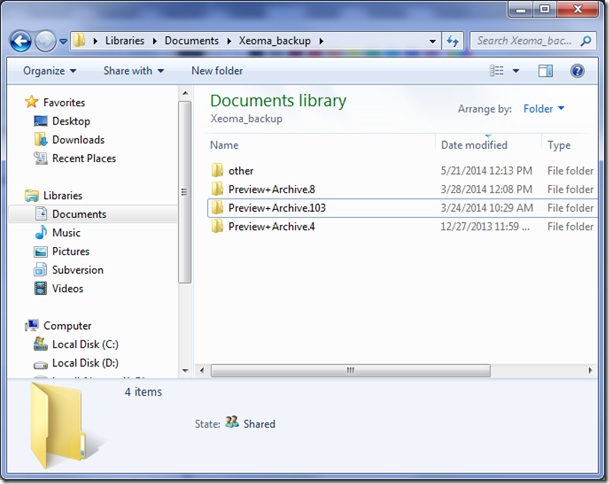Image resolution: width=609 pixels, height=484 pixels.
Task: Open the Pictures library
Action: (x=71, y=251)
